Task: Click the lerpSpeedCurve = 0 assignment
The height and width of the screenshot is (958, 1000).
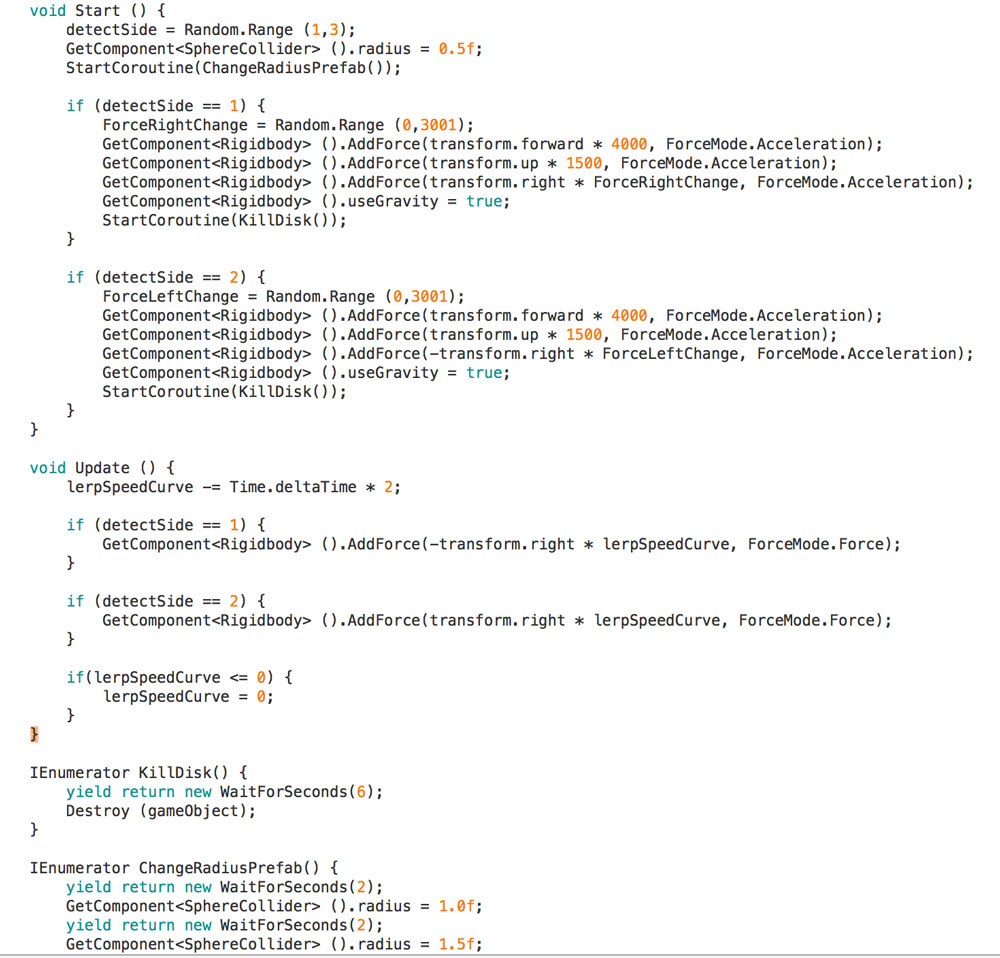Action: click(187, 696)
